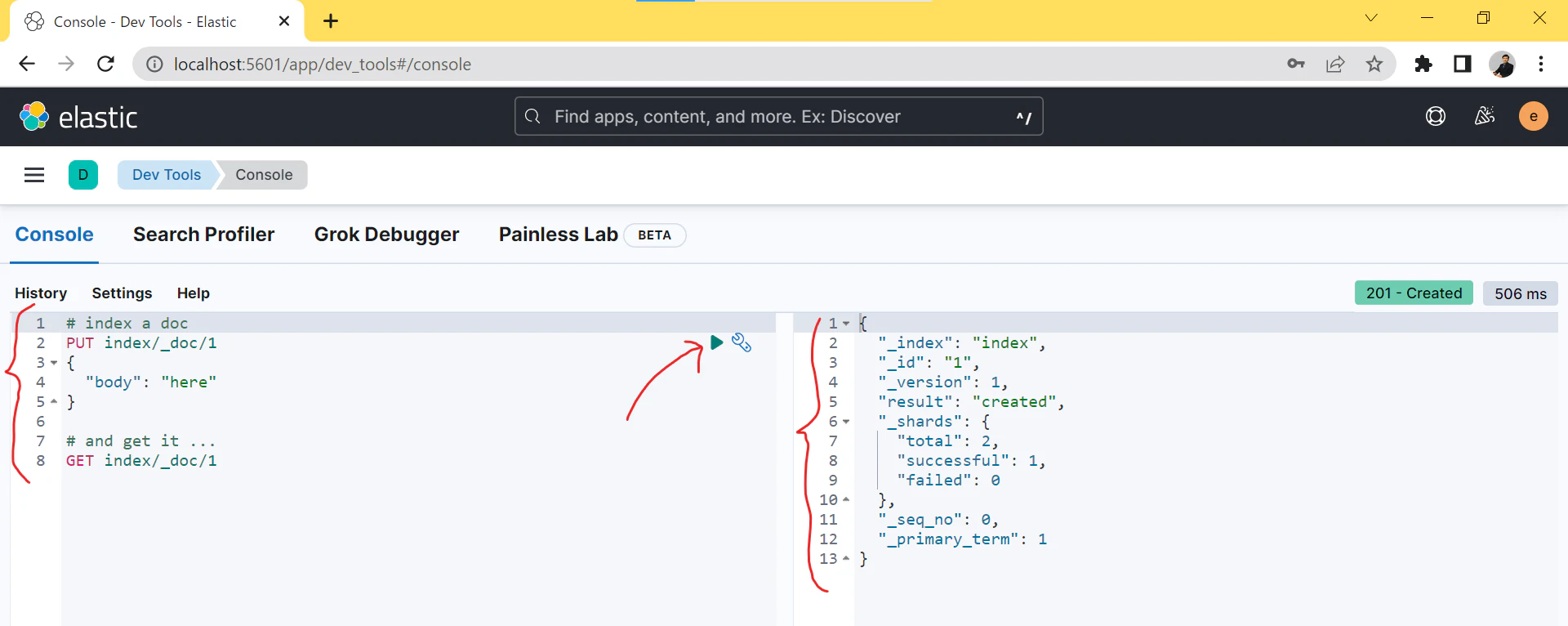The image size is (1568, 626).
Task: Click the GET index/_doc/1 line
Action: 142,461
